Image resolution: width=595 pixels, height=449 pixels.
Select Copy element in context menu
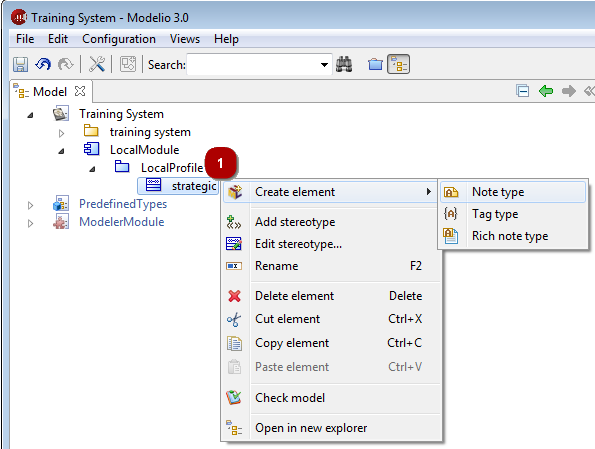coord(332,343)
